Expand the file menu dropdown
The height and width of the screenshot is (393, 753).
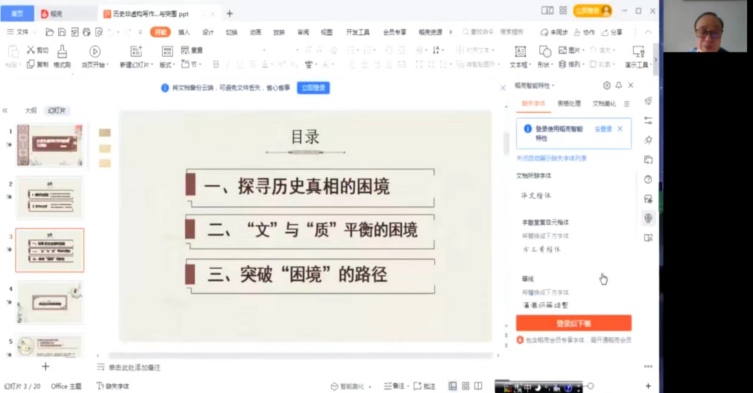click(x=21, y=32)
